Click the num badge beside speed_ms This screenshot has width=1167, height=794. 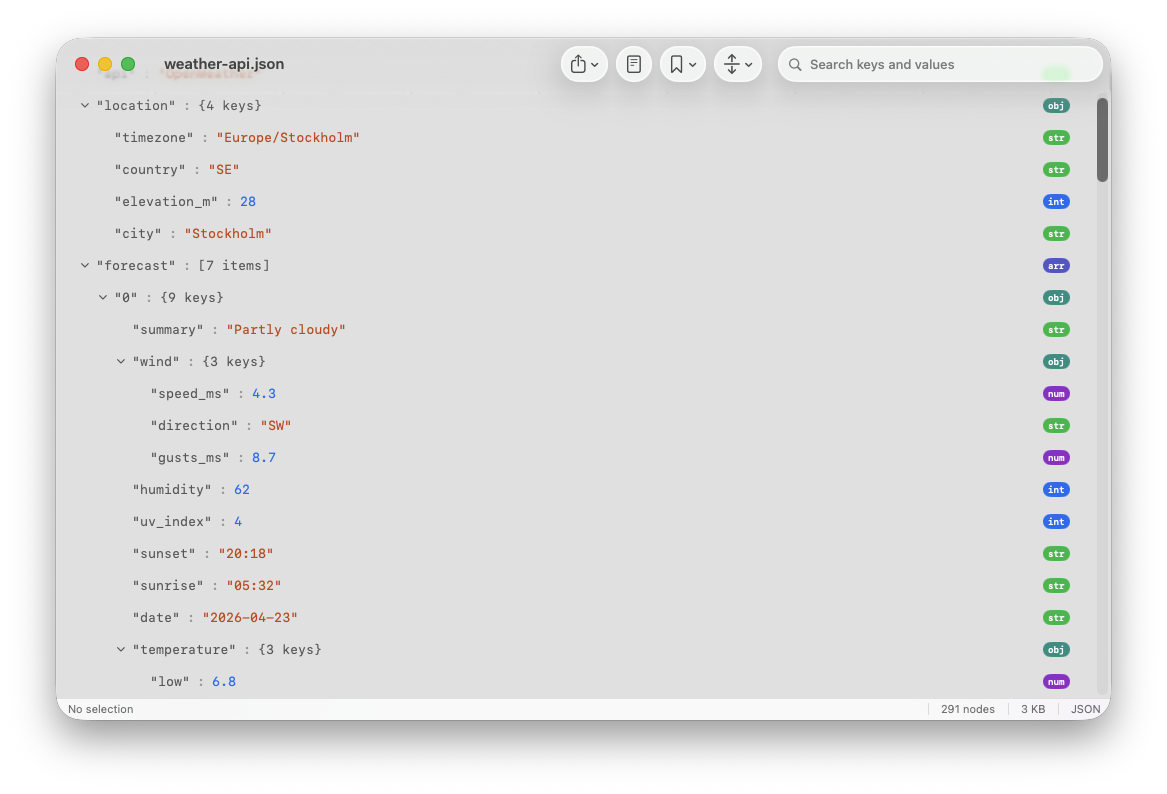click(x=1056, y=393)
